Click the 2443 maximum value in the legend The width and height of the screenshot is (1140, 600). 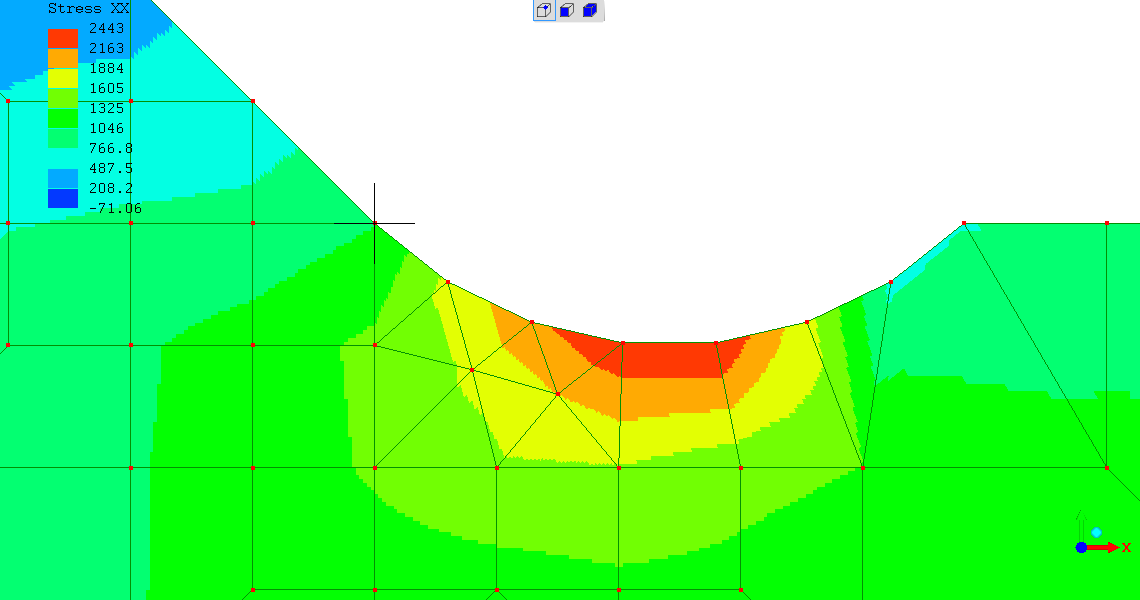pos(106,28)
